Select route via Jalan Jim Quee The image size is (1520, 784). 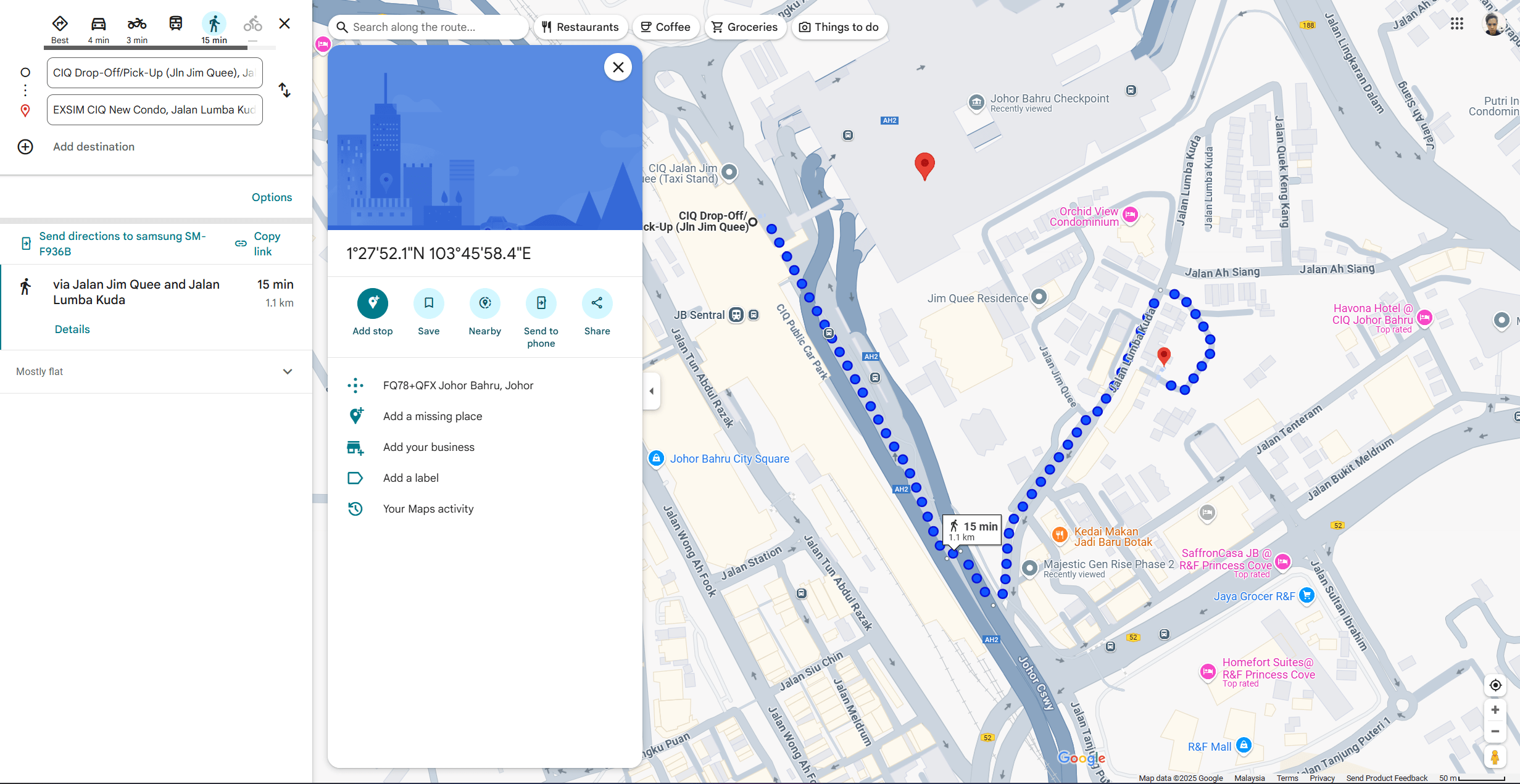click(x=156, y=307)
